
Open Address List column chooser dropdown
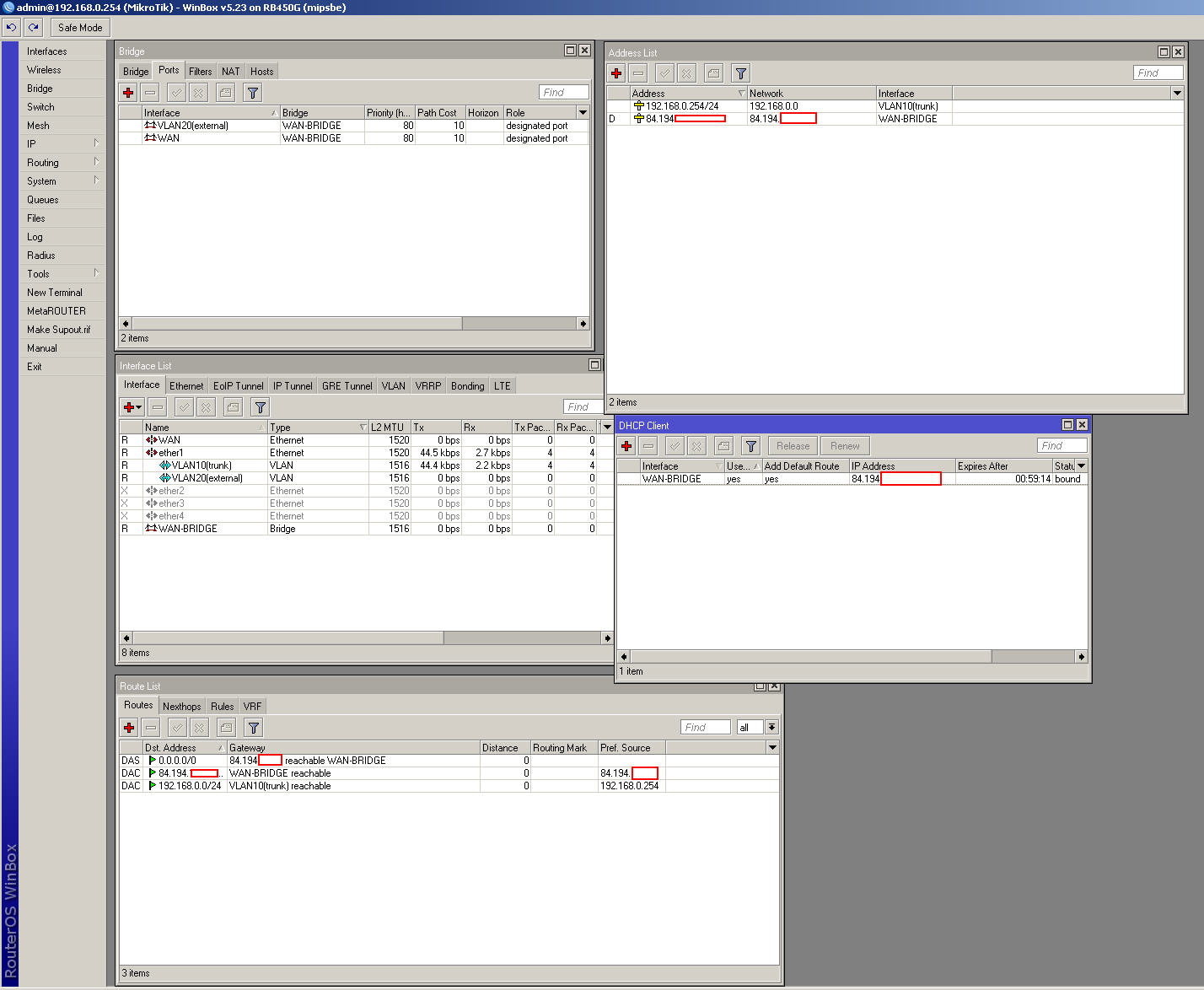tap(1177, 93)
